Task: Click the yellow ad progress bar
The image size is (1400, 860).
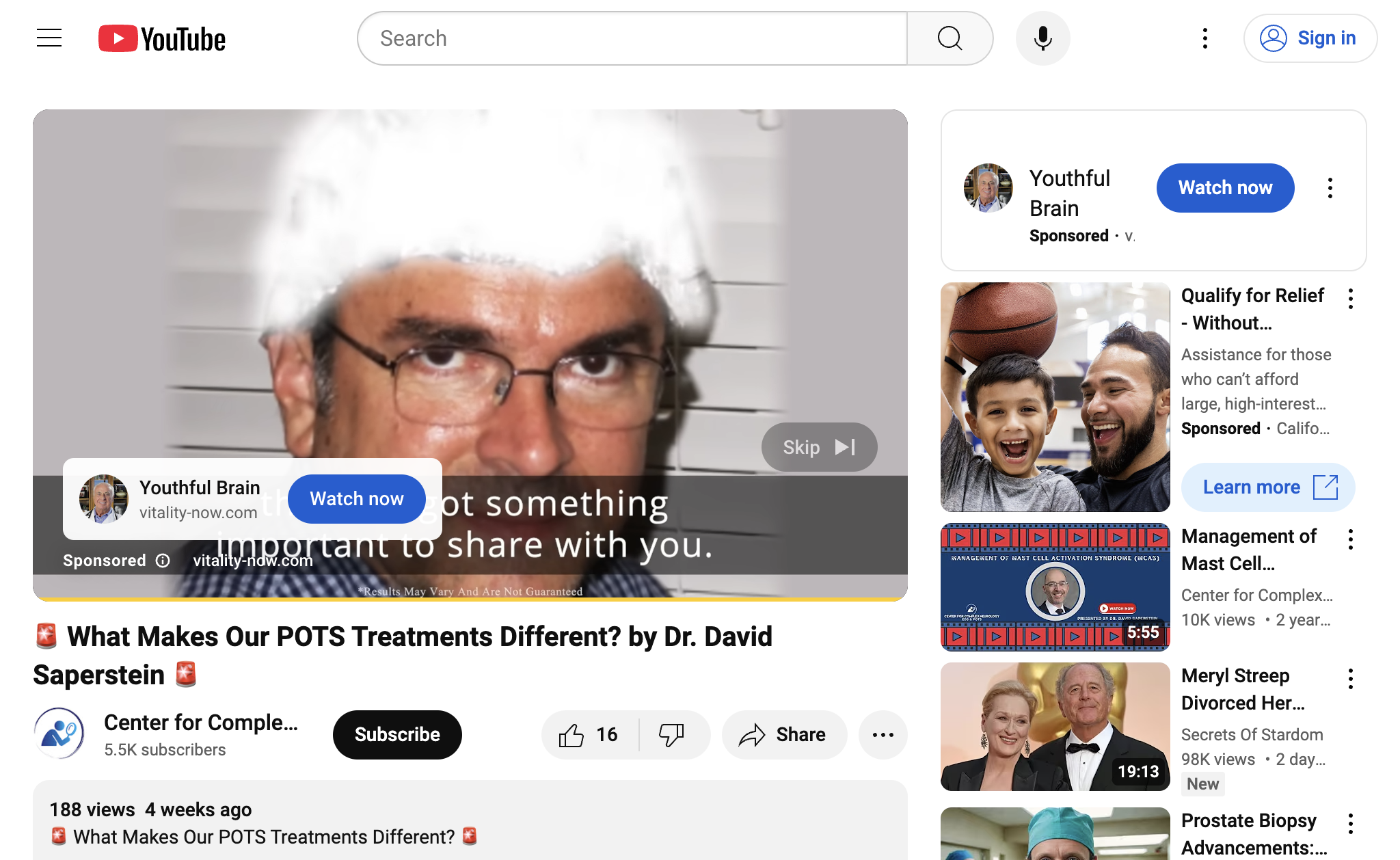Action: [470, 599]
